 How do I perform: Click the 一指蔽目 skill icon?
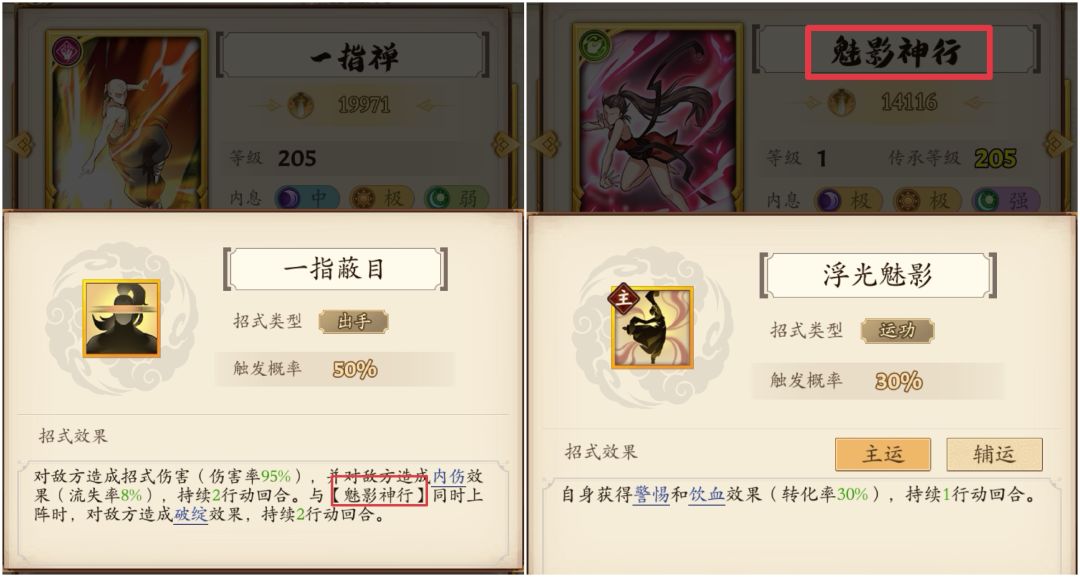click(122, 318)
